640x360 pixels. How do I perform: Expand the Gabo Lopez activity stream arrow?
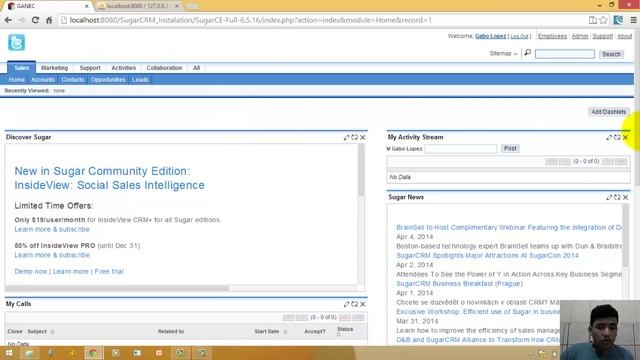(389, 149)
